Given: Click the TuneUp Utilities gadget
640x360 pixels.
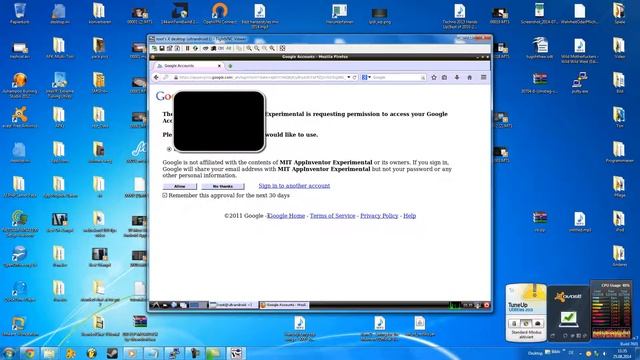Looking at the screenshot, I should click(526, 312).
